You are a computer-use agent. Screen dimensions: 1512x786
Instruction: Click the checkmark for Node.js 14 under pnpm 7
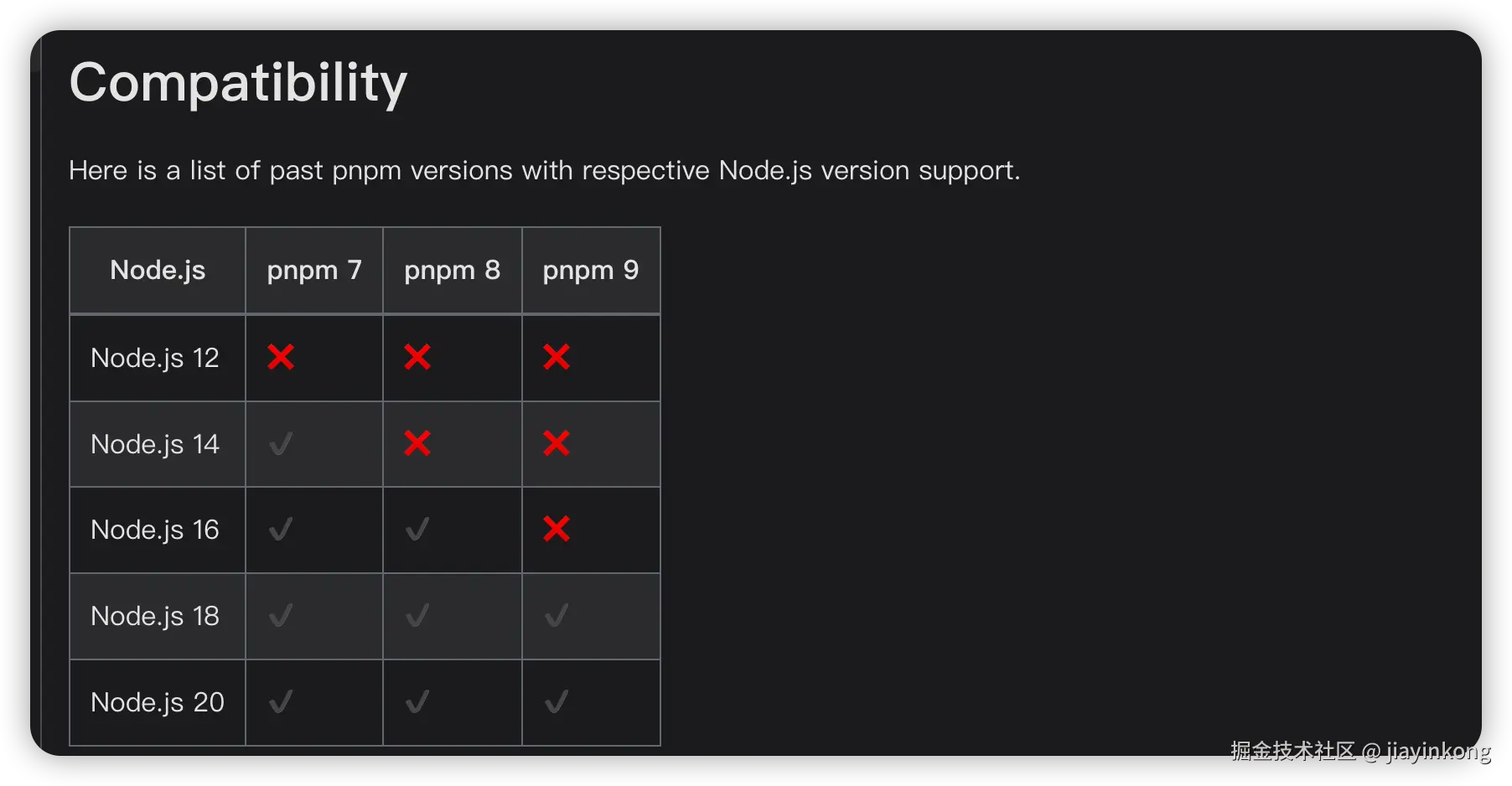(x=281, y=443)
